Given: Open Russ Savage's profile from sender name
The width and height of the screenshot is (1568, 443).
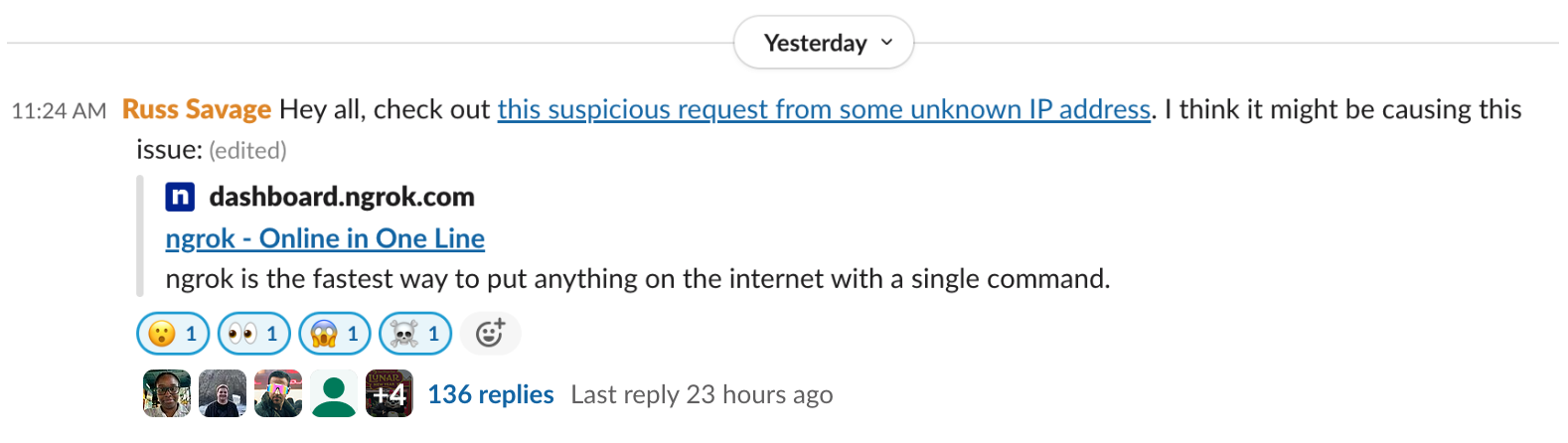Looking at the screenshot, I should [x=197, y=109].
